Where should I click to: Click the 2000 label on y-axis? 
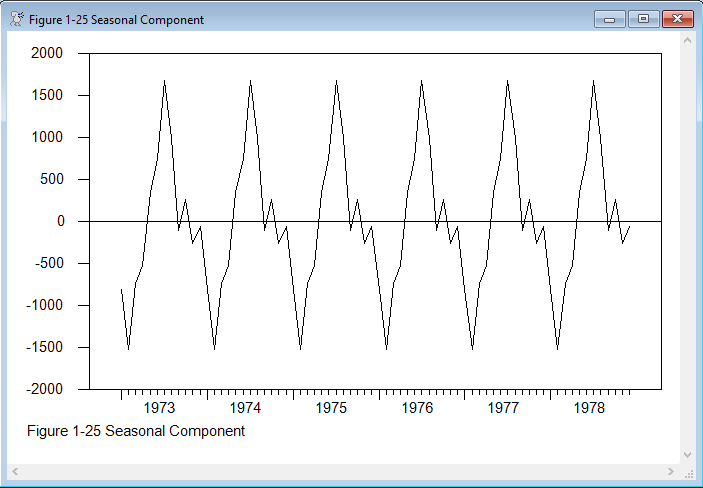[x=47, y=53]
